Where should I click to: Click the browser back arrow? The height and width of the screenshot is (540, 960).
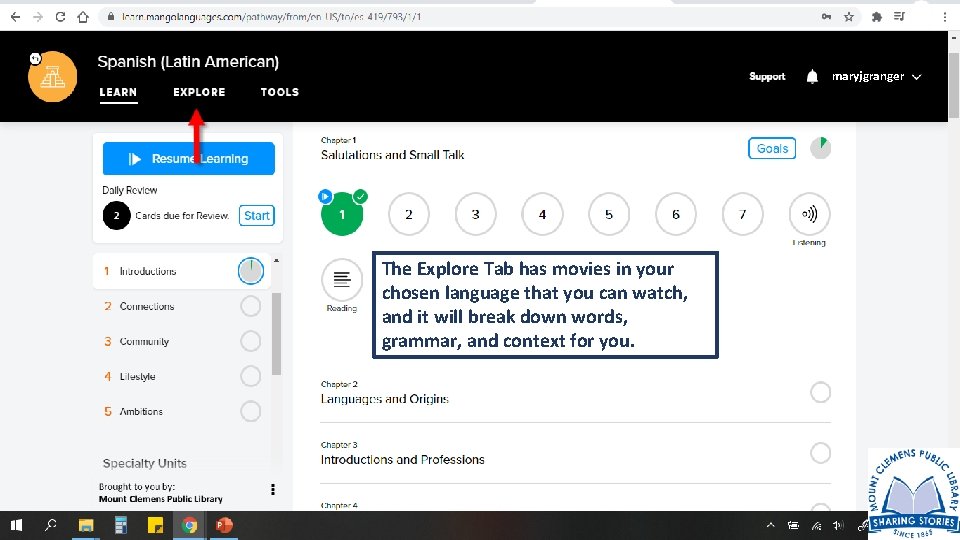pos(15,17)
